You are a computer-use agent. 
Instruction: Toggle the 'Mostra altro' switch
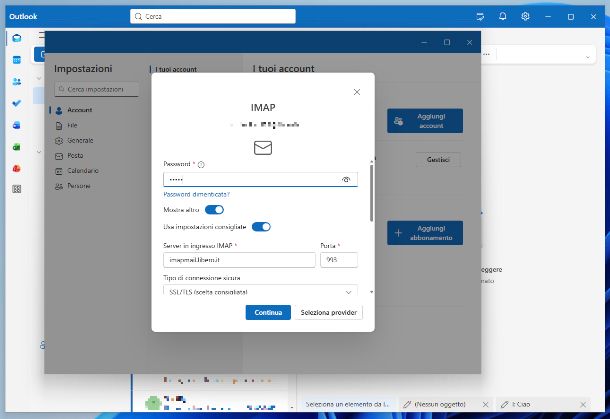pyautogui.click(x=214, y=210)
